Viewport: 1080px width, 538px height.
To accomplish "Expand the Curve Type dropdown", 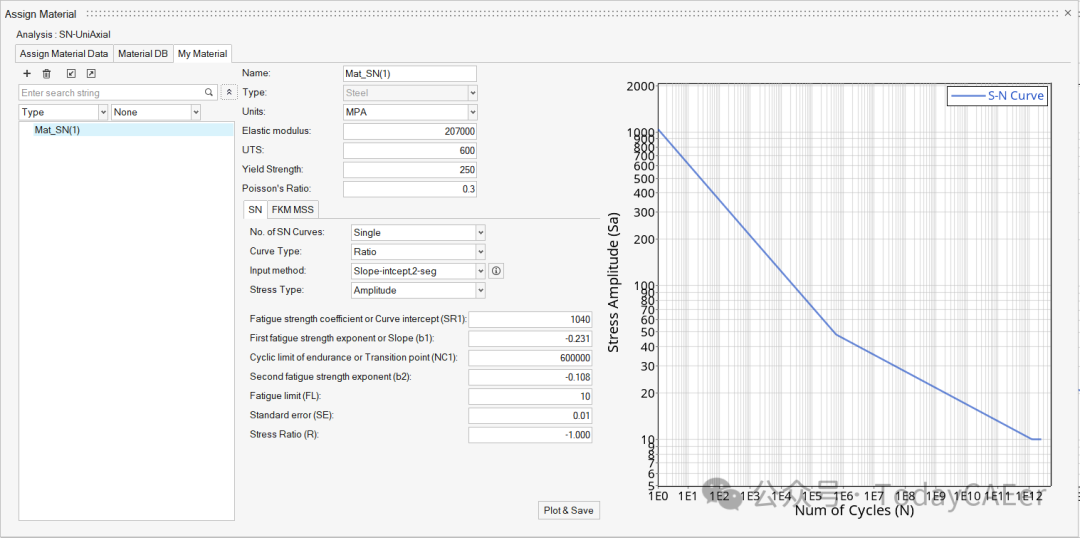I will (x=418, y=252).
